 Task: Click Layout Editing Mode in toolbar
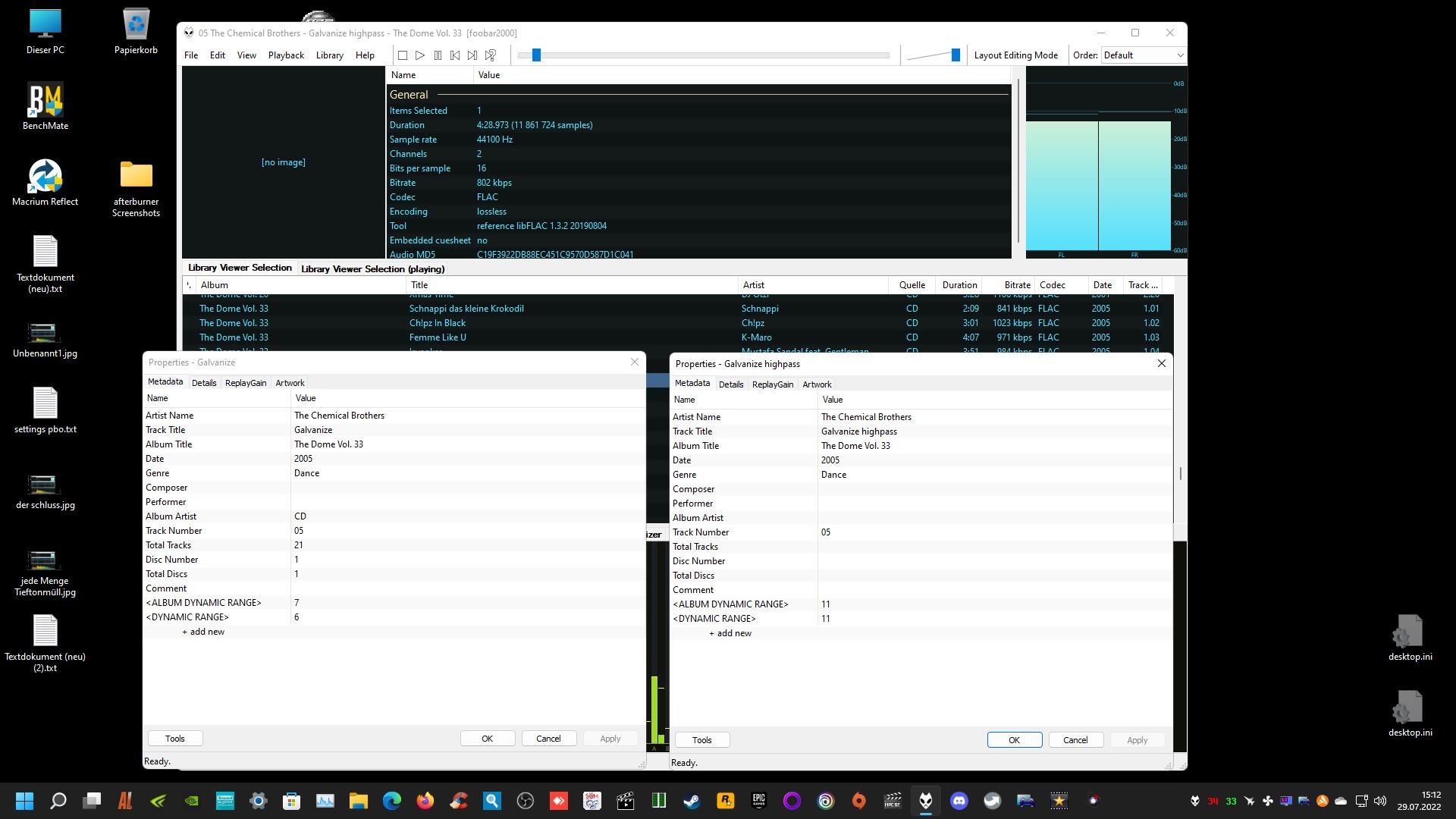pyautogui.click(x=1015, y=55)
